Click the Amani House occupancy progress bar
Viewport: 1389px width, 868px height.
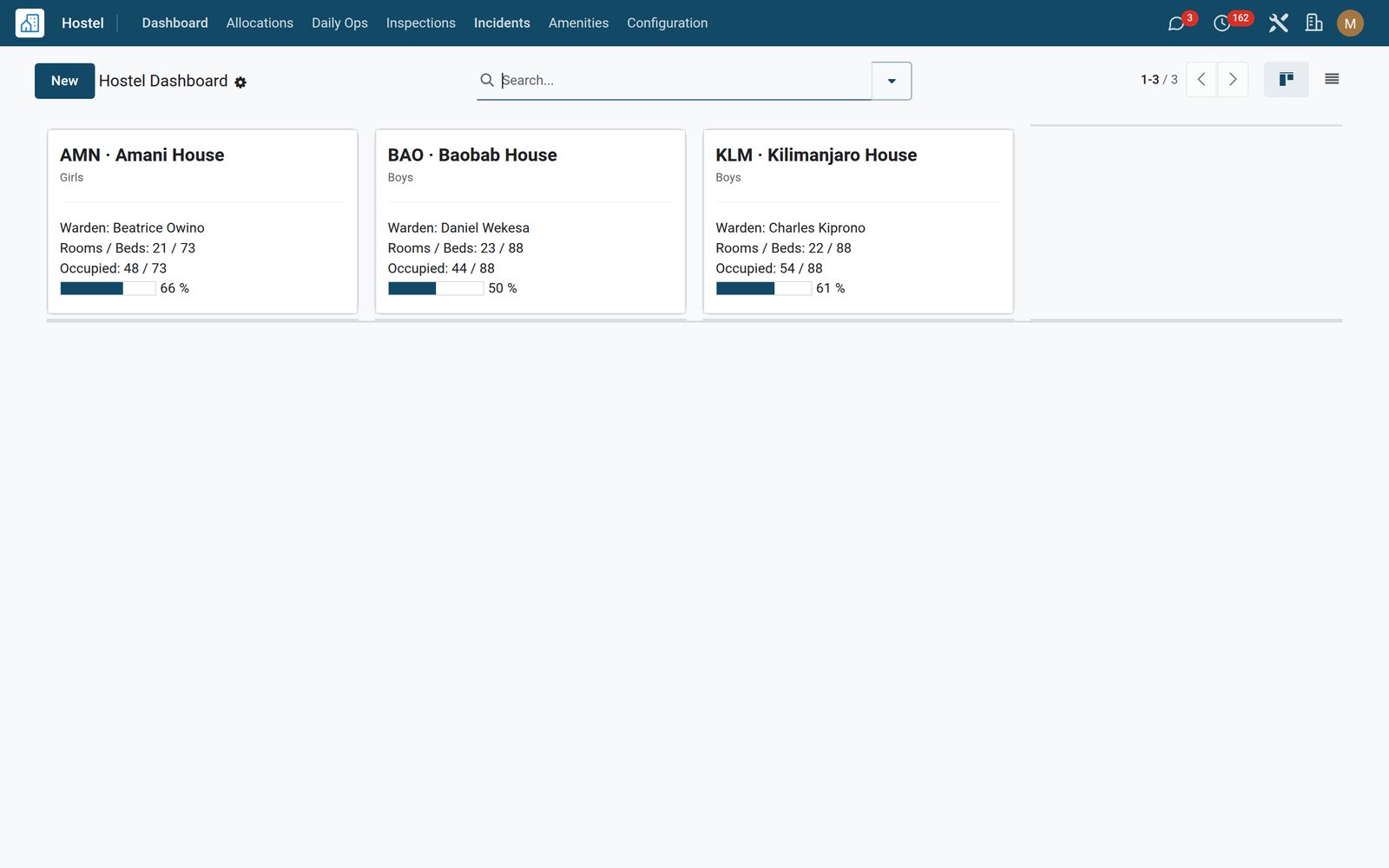(108, 289)
